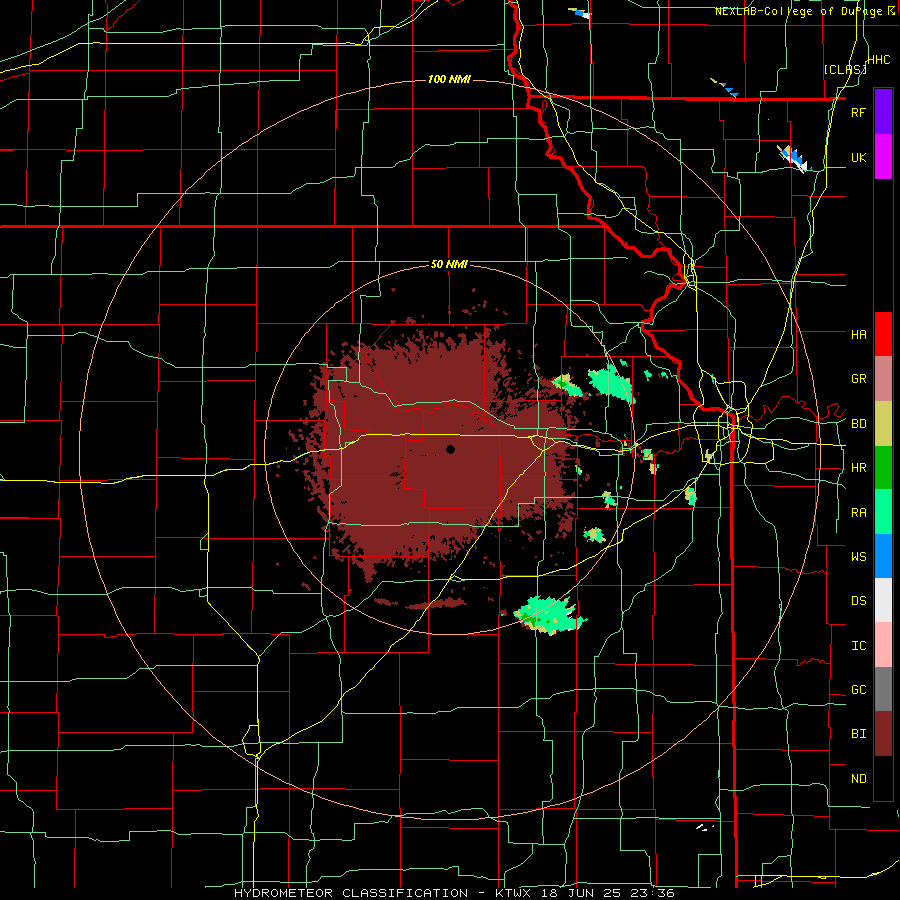Click the large maroon biological echo area
The width and height of the screenshot is (900, 900).
click(442, 453)
